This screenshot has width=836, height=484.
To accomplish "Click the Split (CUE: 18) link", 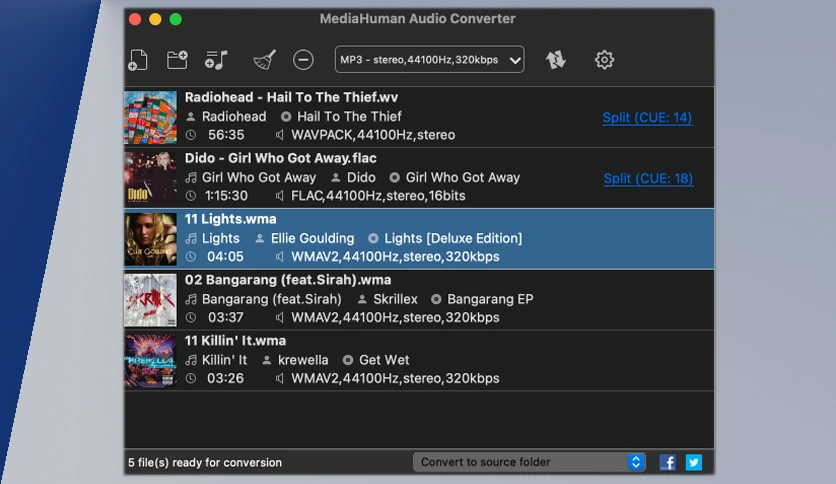I will [x=648, y=178].
